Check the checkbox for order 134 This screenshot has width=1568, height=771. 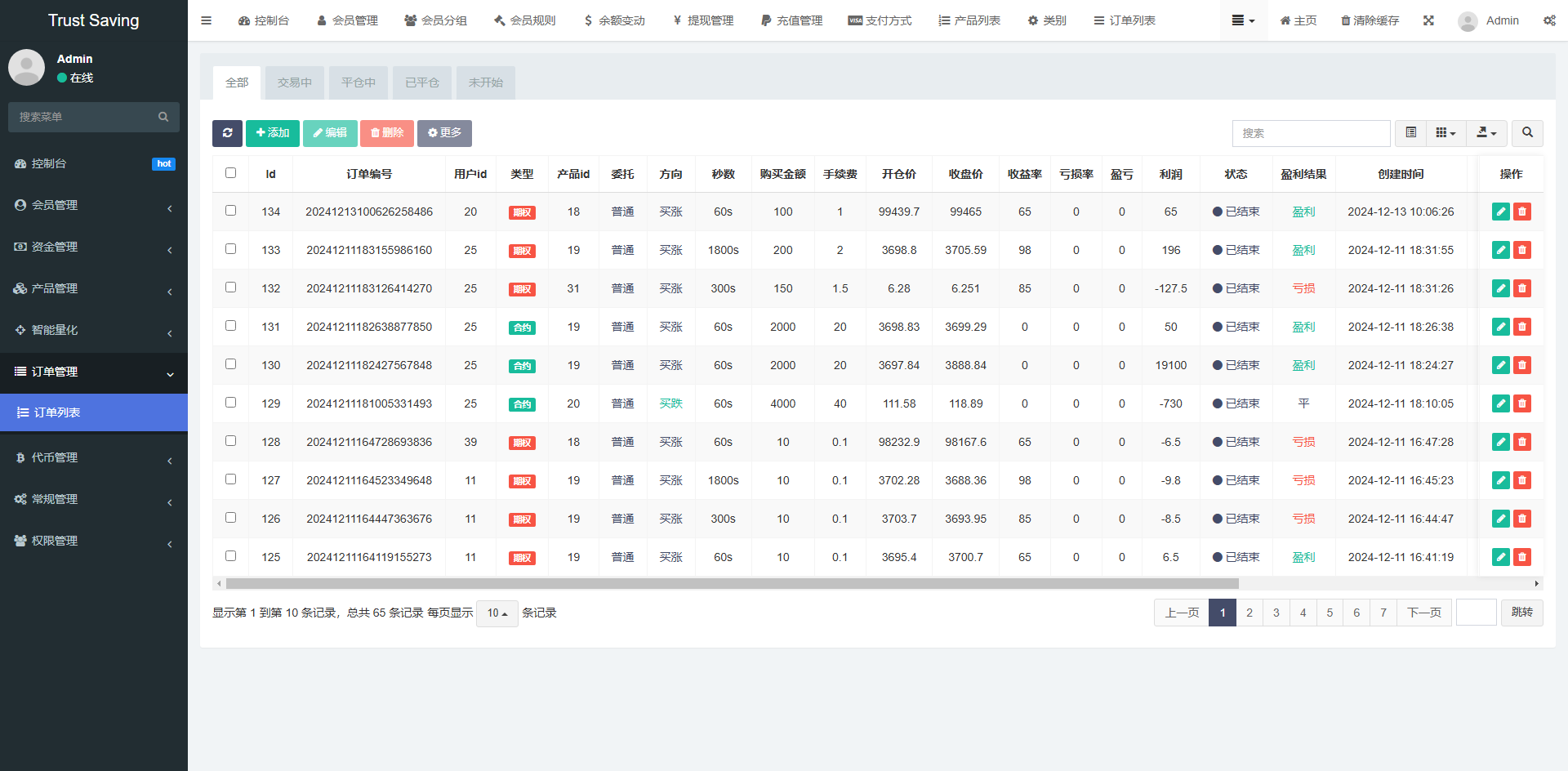coord(230,211)
